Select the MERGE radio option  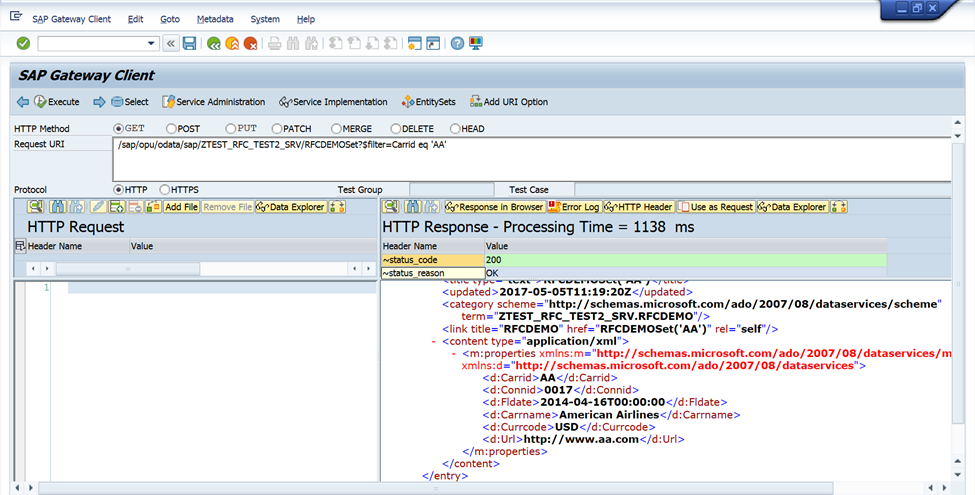click(x=336, y=129)
